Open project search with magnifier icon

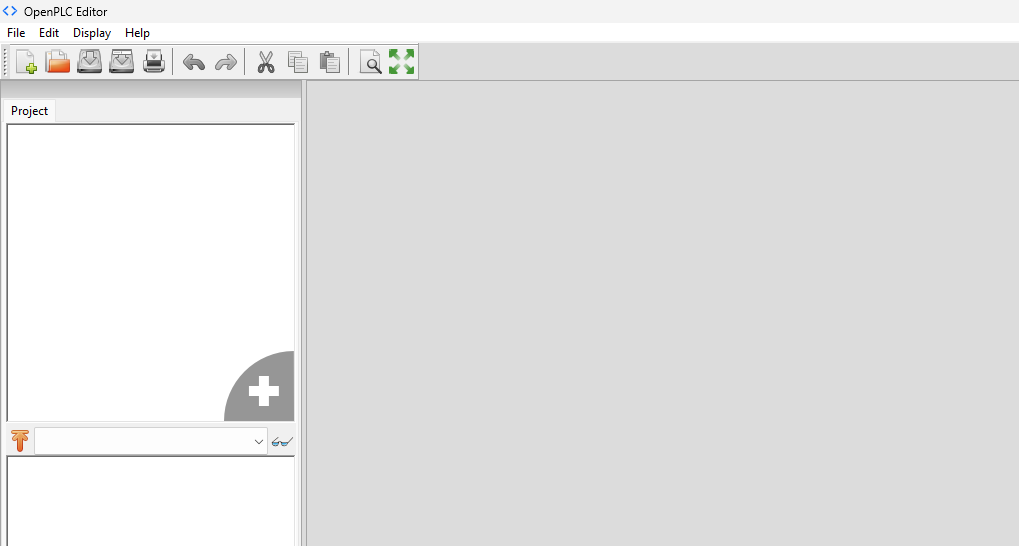(x=370, y=62)
